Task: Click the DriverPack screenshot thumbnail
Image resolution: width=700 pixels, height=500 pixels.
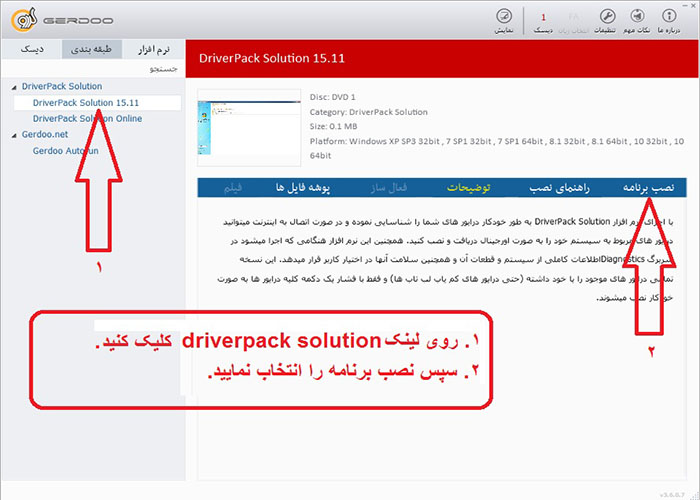Action: click(249, 128)
